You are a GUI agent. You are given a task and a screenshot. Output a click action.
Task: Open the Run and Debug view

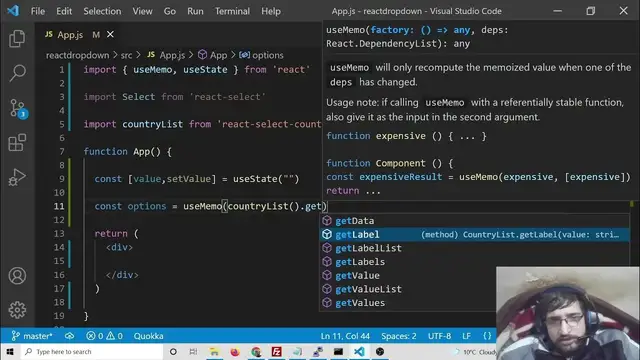click(17, 178)
